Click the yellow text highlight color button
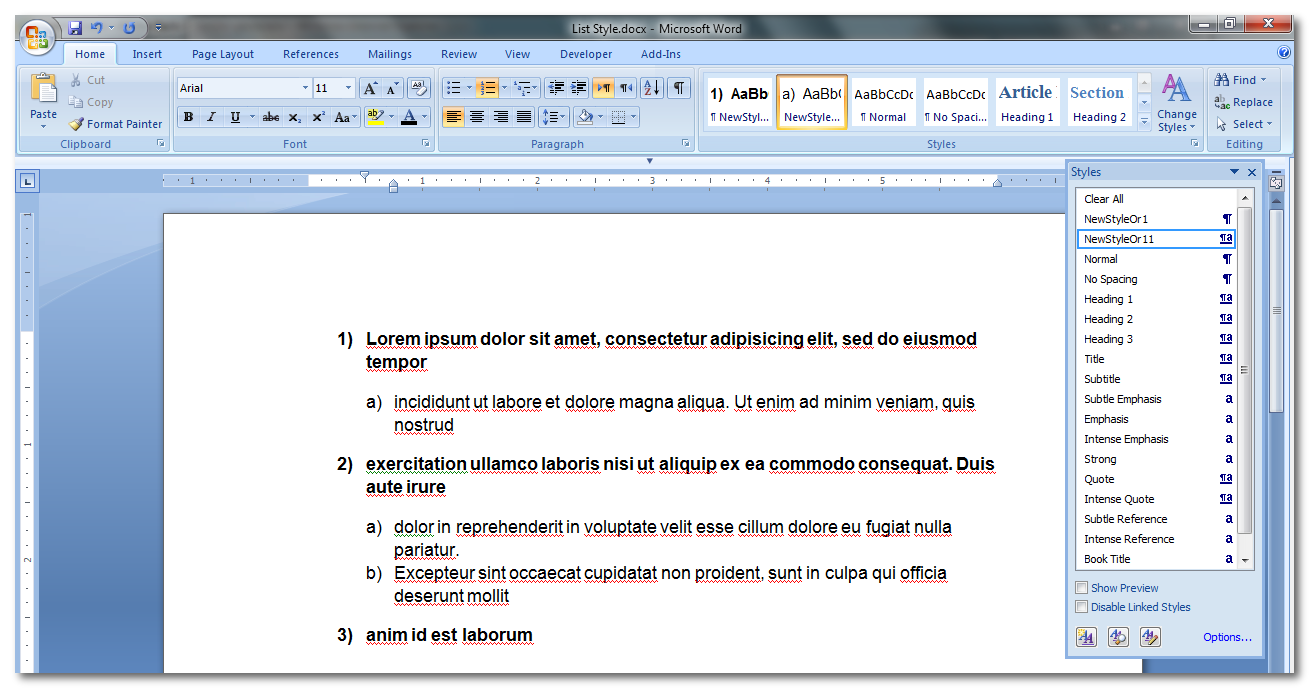 click(x=375, y=118)
